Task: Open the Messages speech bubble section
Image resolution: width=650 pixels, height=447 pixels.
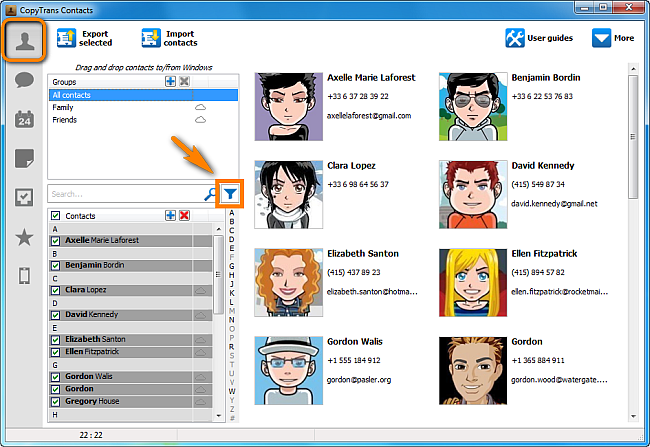Action: (x=26, y=82)
